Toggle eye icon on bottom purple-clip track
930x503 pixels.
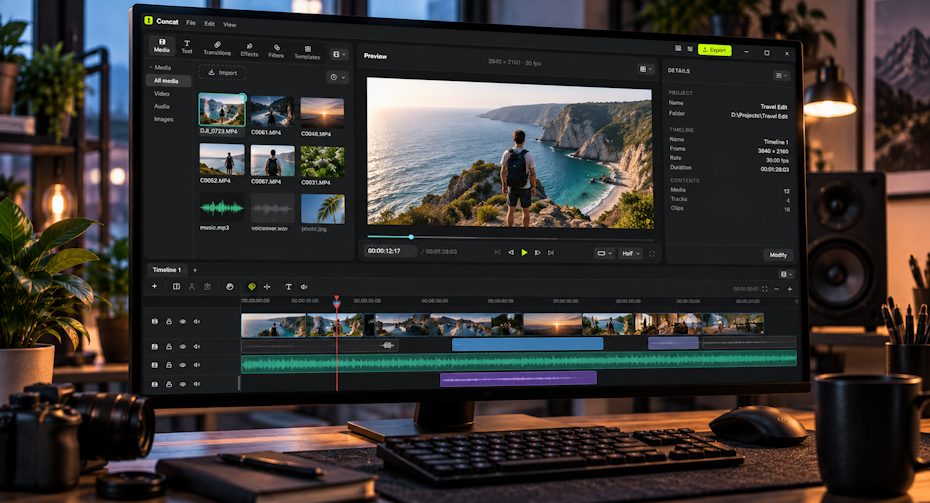point(183,384)
